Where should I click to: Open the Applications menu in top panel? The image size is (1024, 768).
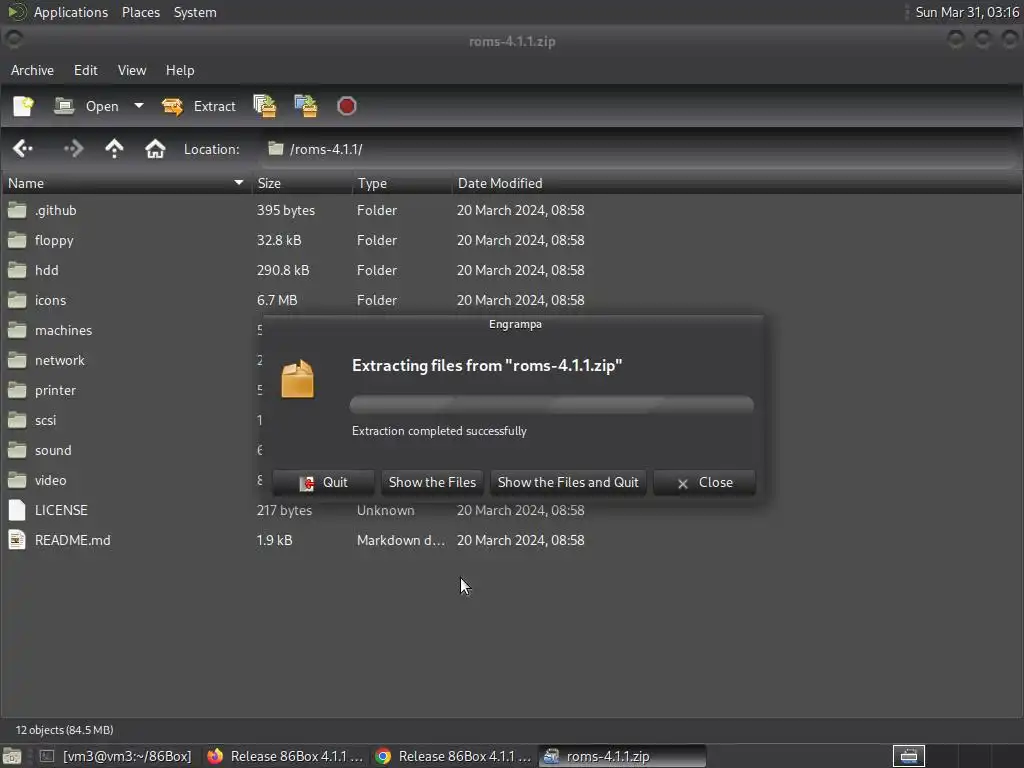(x=71, y=12)
